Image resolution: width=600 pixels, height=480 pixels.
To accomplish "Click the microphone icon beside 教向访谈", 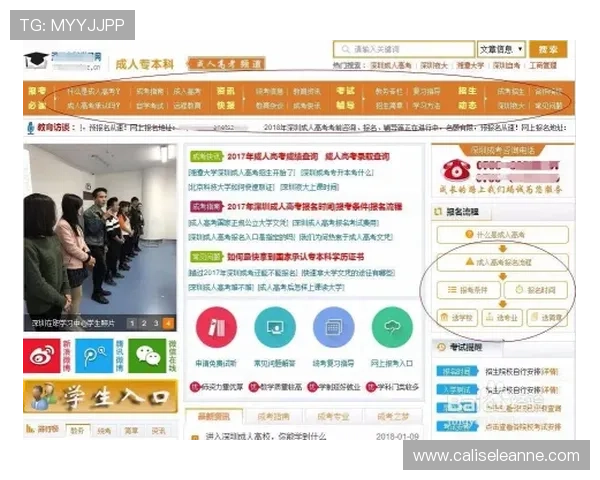I will point(31,128).
